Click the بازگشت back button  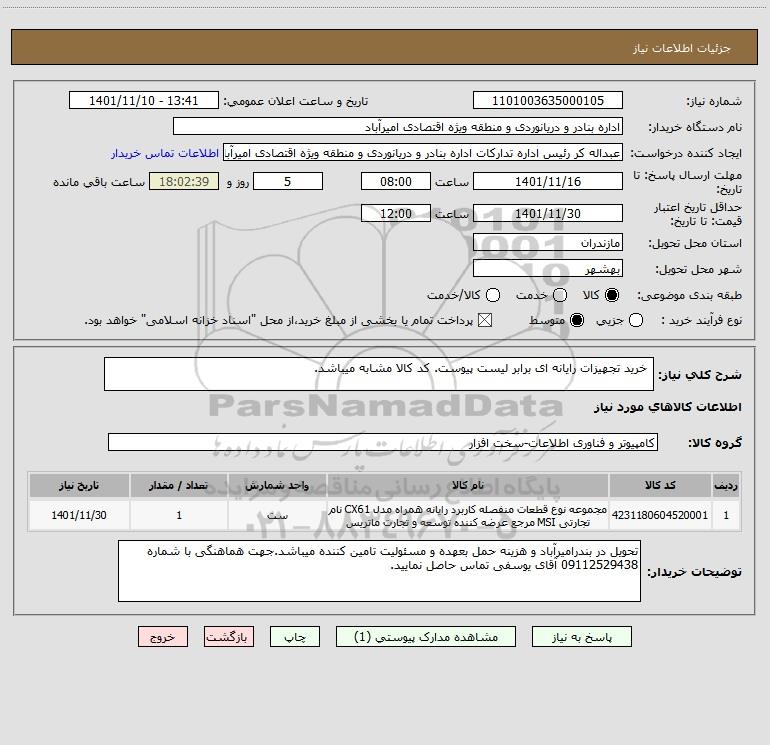229,637
